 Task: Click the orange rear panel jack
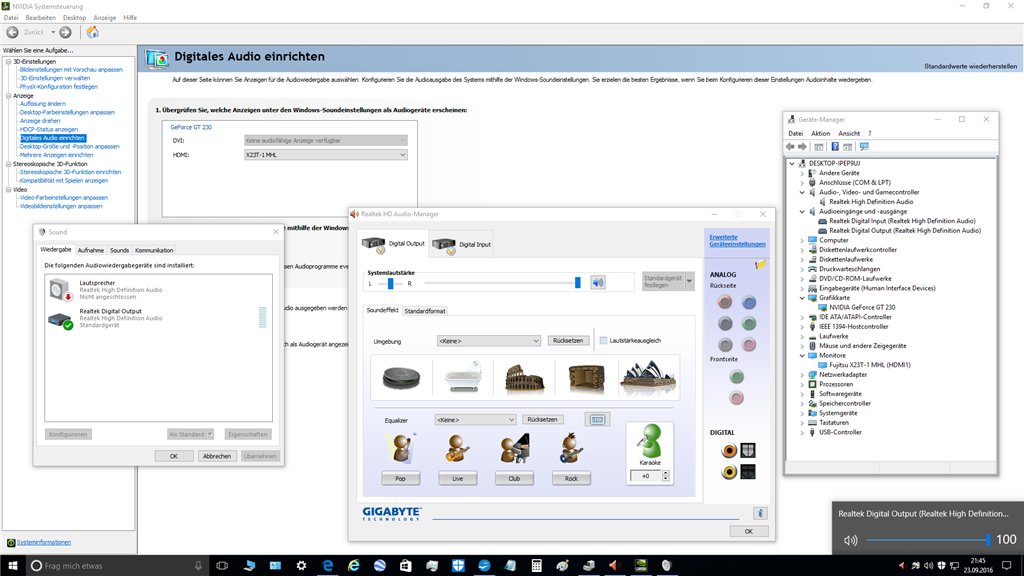click(x=725, y=302)
